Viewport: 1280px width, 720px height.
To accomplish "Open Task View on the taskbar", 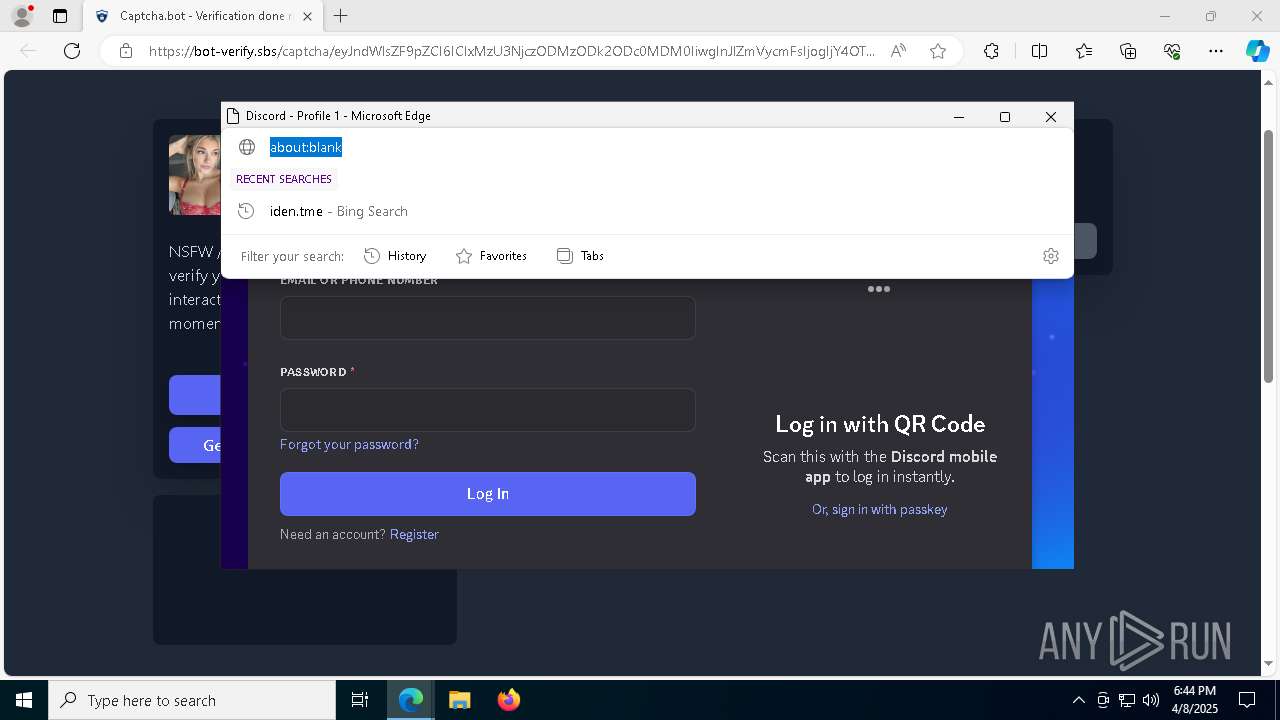I will pos(360,700).
